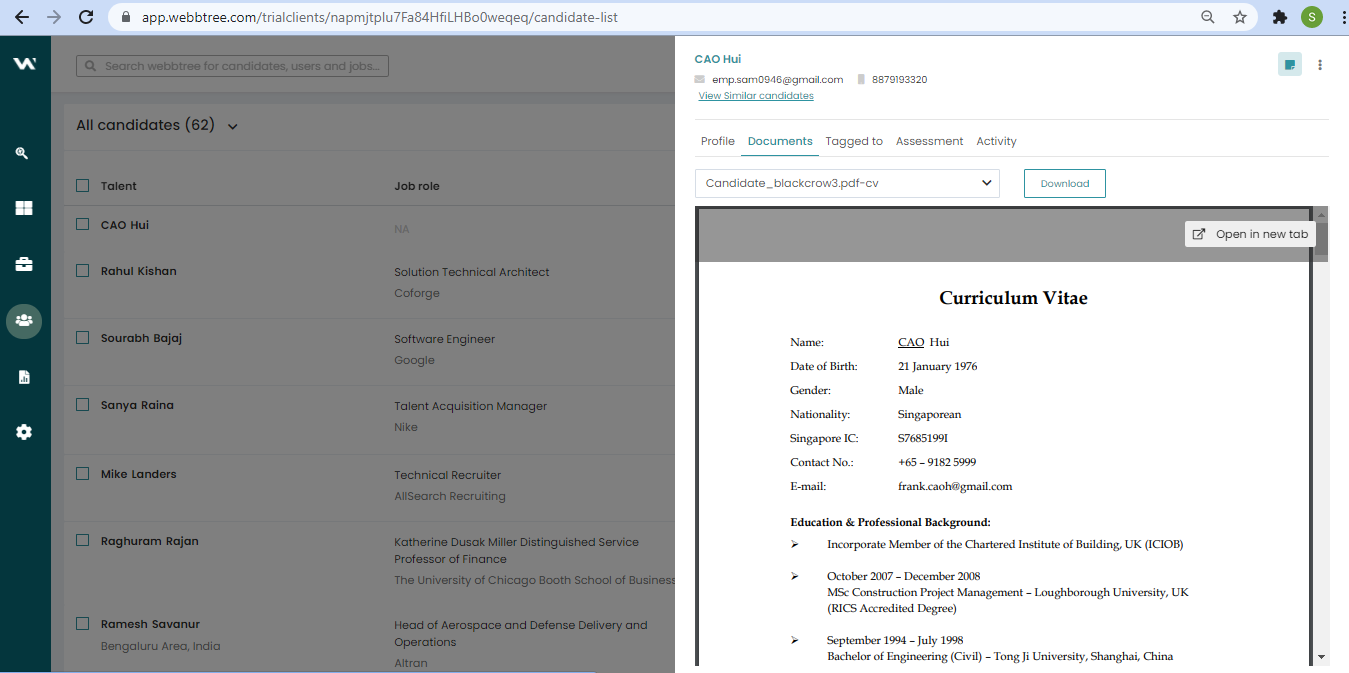Click the phone icon beside 8879193320

point(861,79)
